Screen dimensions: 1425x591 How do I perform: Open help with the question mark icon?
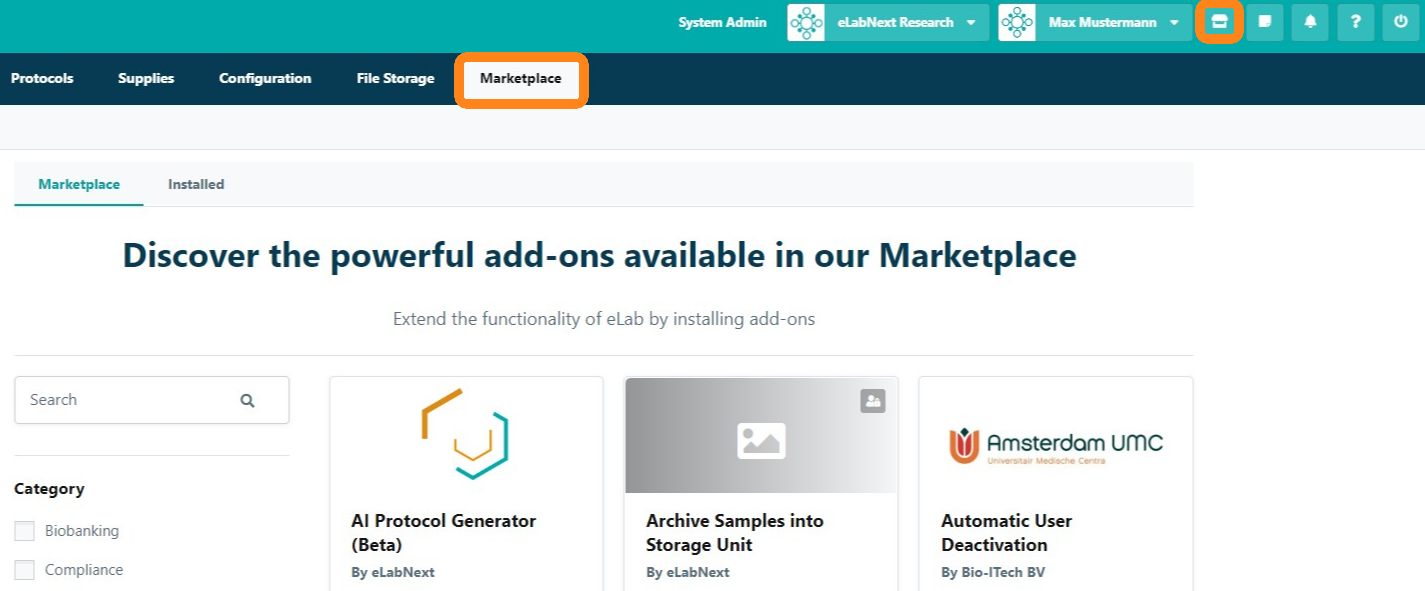(x=1355, y=22)
